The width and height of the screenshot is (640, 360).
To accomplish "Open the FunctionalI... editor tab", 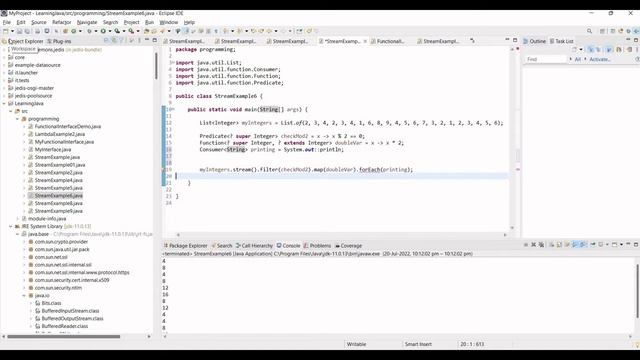I will [x=387, y=41].
